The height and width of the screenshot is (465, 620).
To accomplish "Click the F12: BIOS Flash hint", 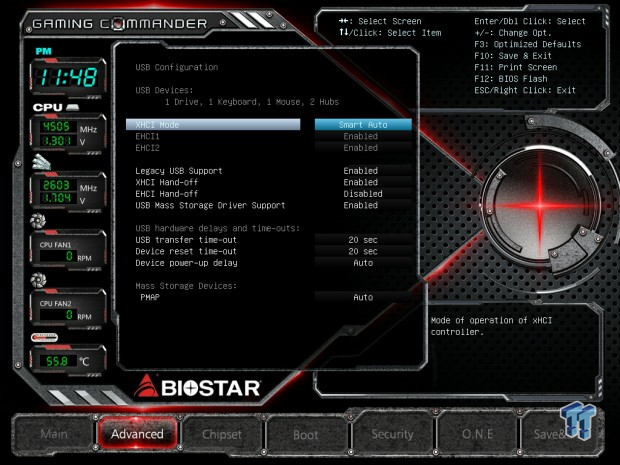I will point(510,79).
